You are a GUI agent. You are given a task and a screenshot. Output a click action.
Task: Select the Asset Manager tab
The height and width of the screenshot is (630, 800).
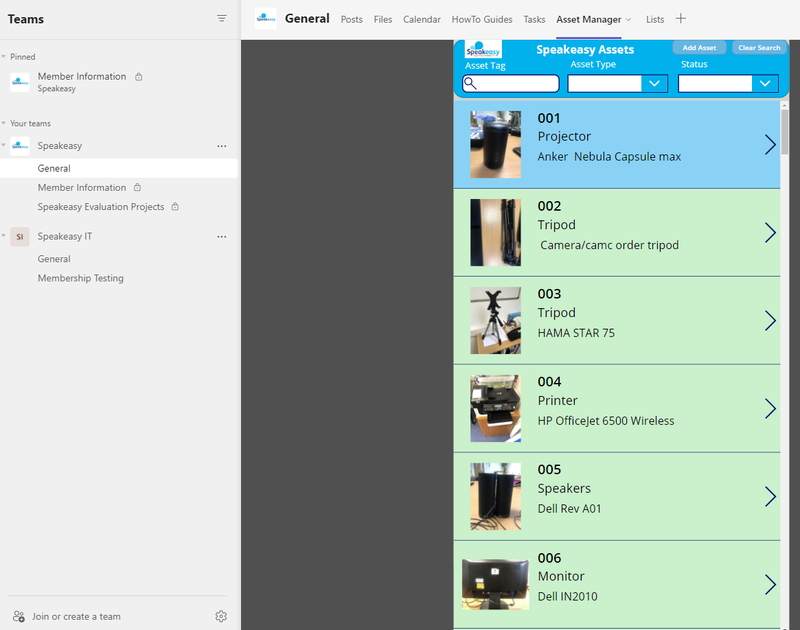coord(589,19)
